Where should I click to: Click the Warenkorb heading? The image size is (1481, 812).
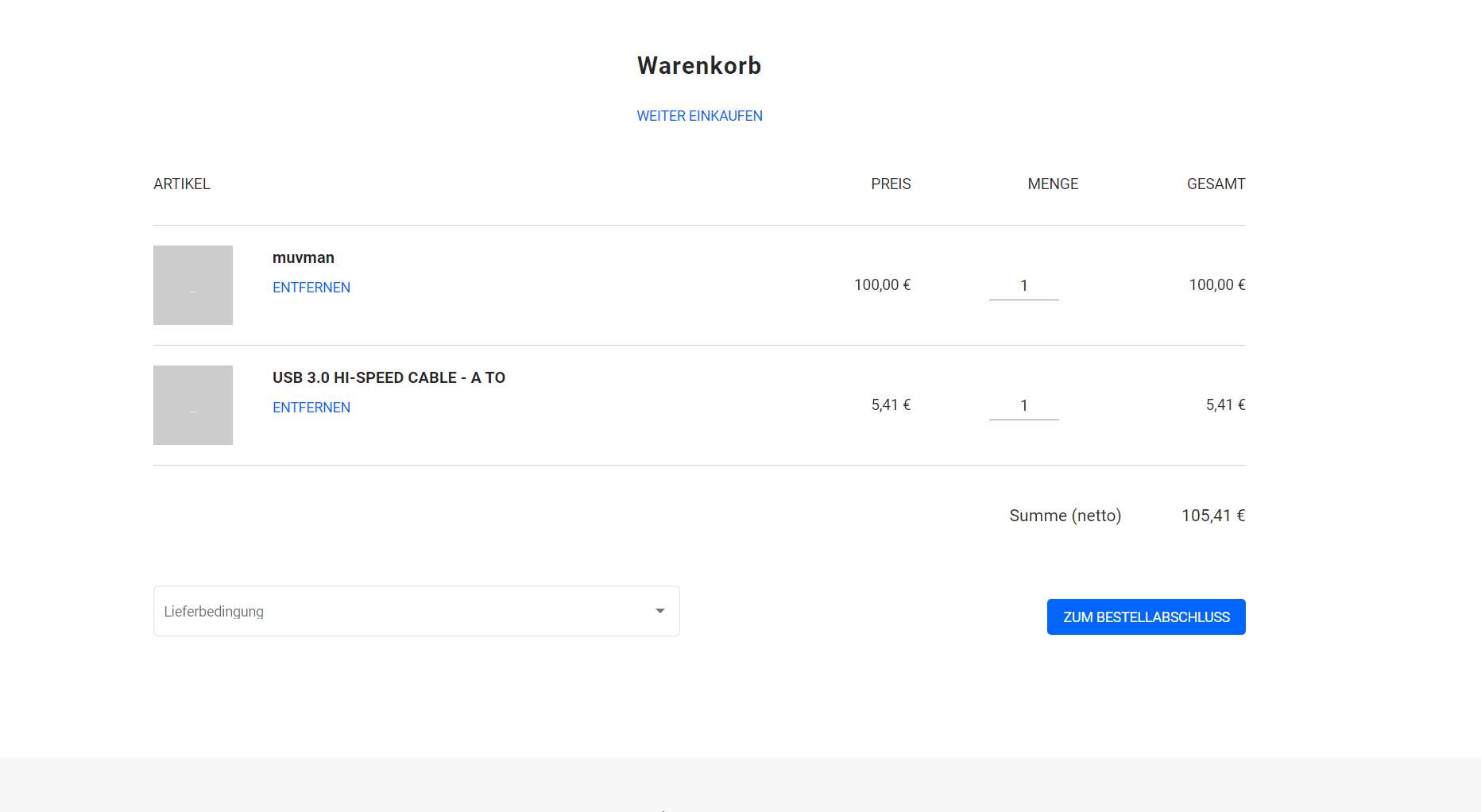click(x=699, y=65)
